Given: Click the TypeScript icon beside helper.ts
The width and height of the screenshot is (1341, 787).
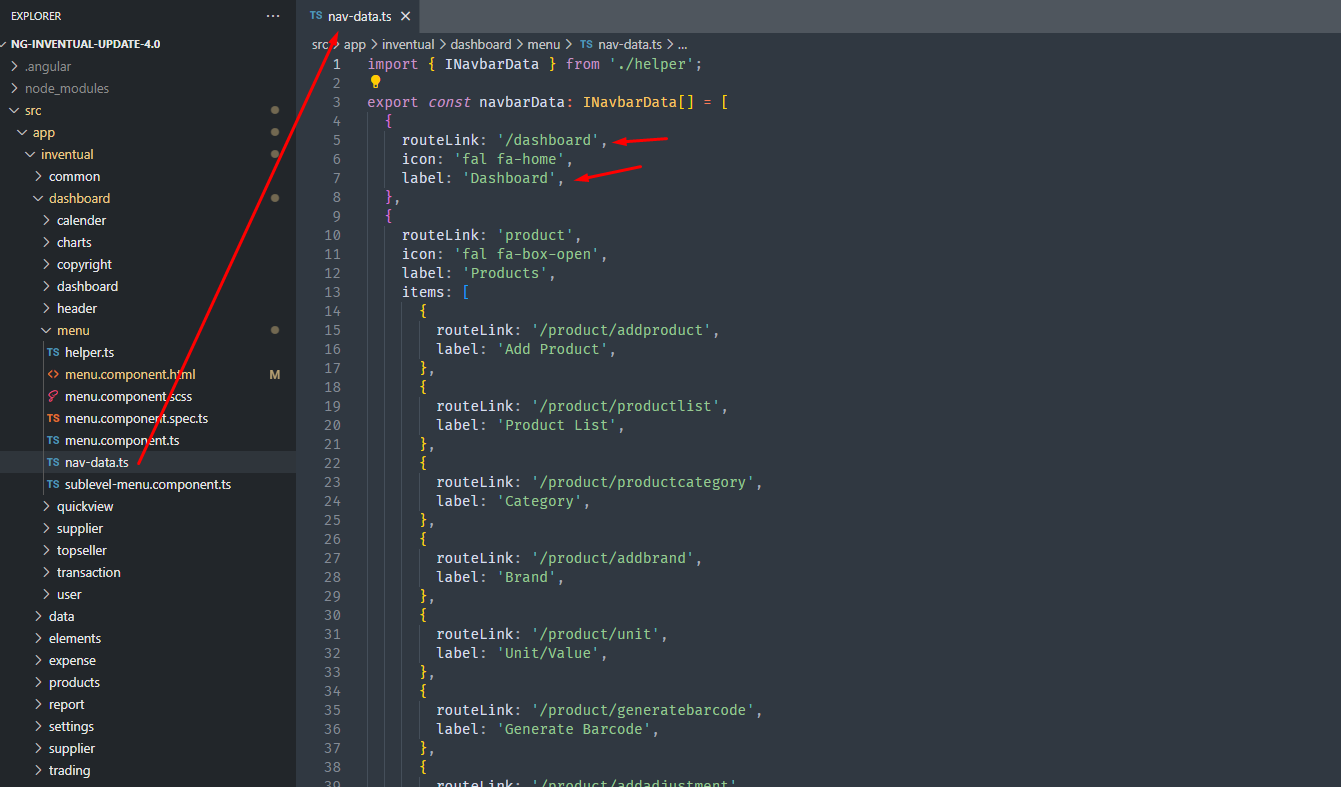Looking at the screenshot, I should click(53, 352).
